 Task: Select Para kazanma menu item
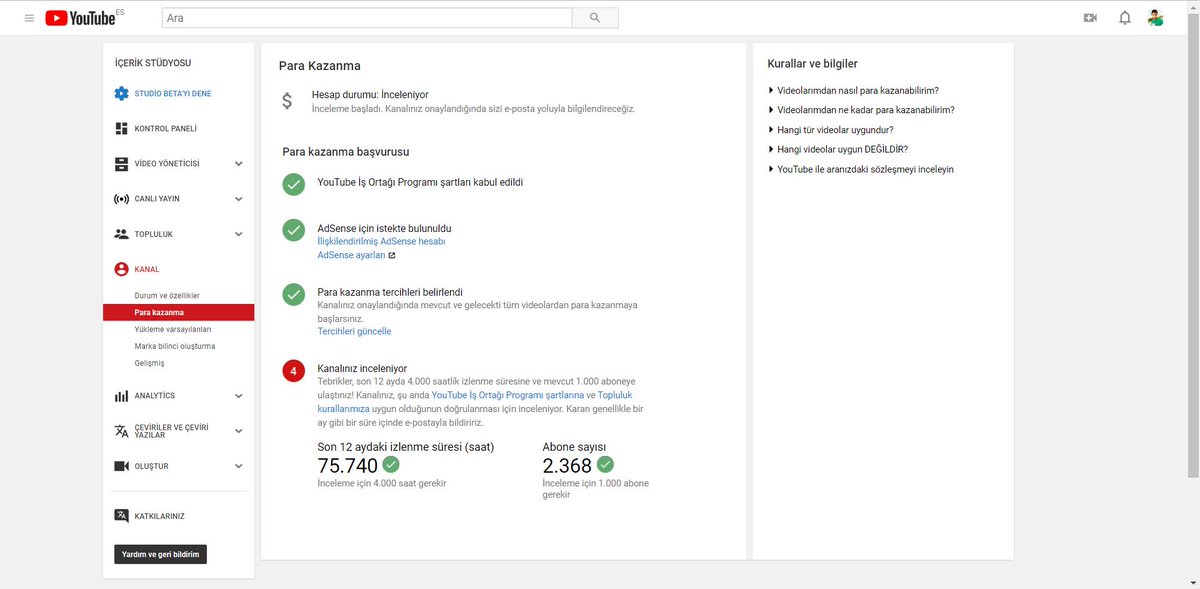[179, 312]
